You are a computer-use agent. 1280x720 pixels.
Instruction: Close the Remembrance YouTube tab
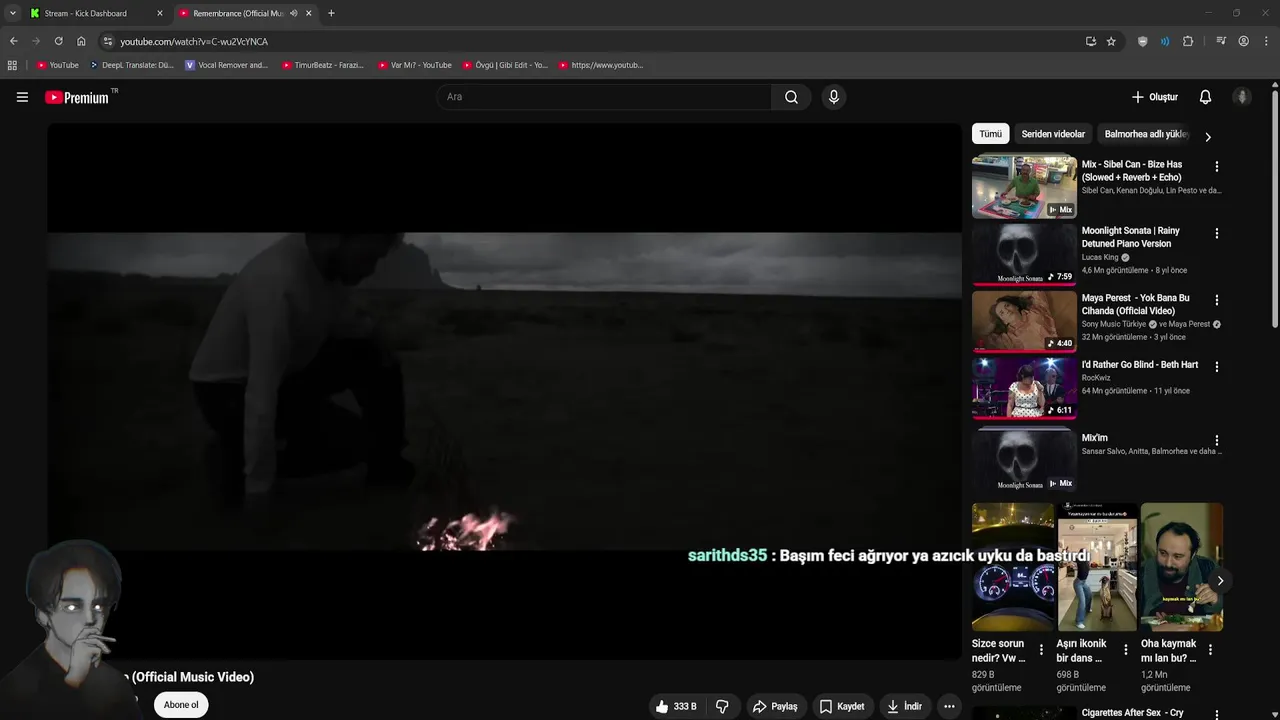point(308,13)
